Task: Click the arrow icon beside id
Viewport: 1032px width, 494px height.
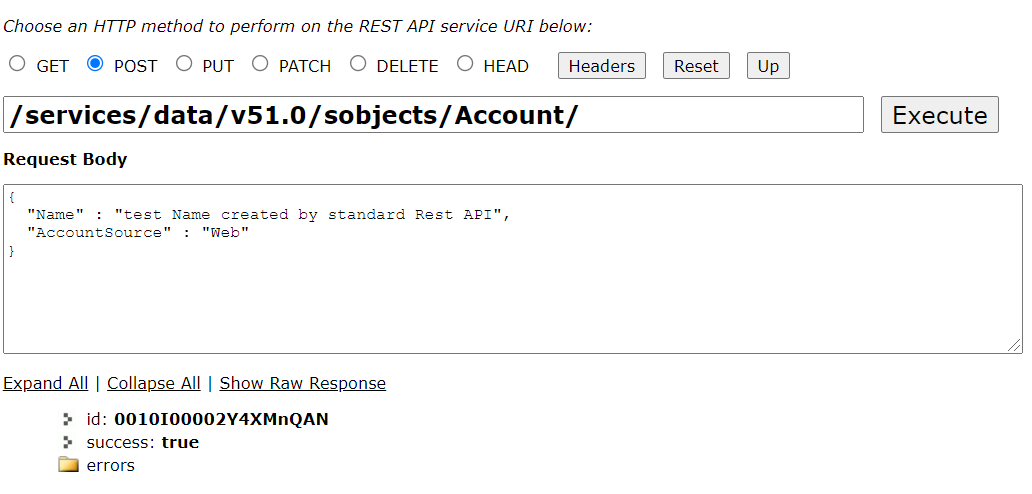Action: (68, 419)
